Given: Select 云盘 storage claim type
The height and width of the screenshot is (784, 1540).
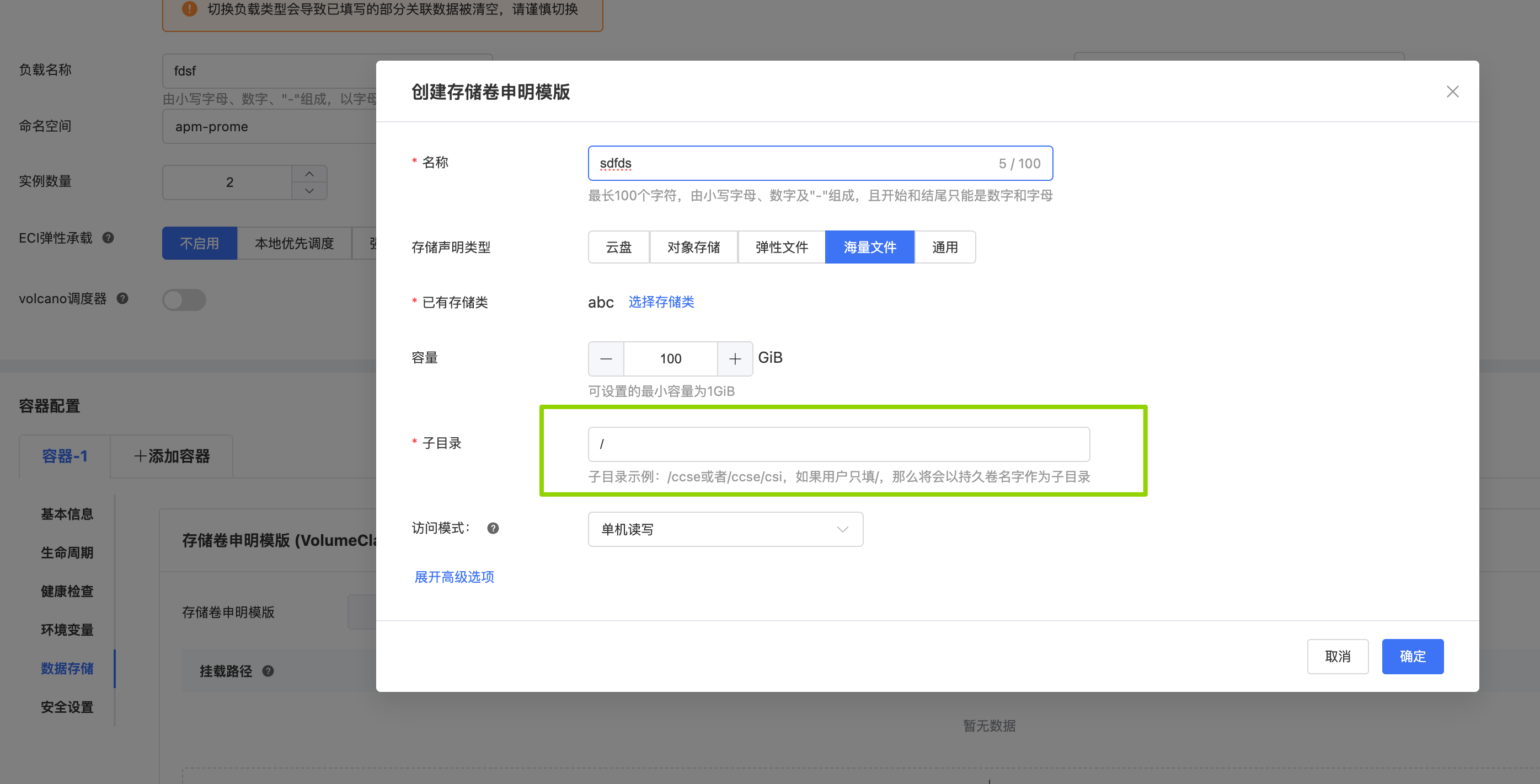Looking at the screenshot, I should (618, 247).
